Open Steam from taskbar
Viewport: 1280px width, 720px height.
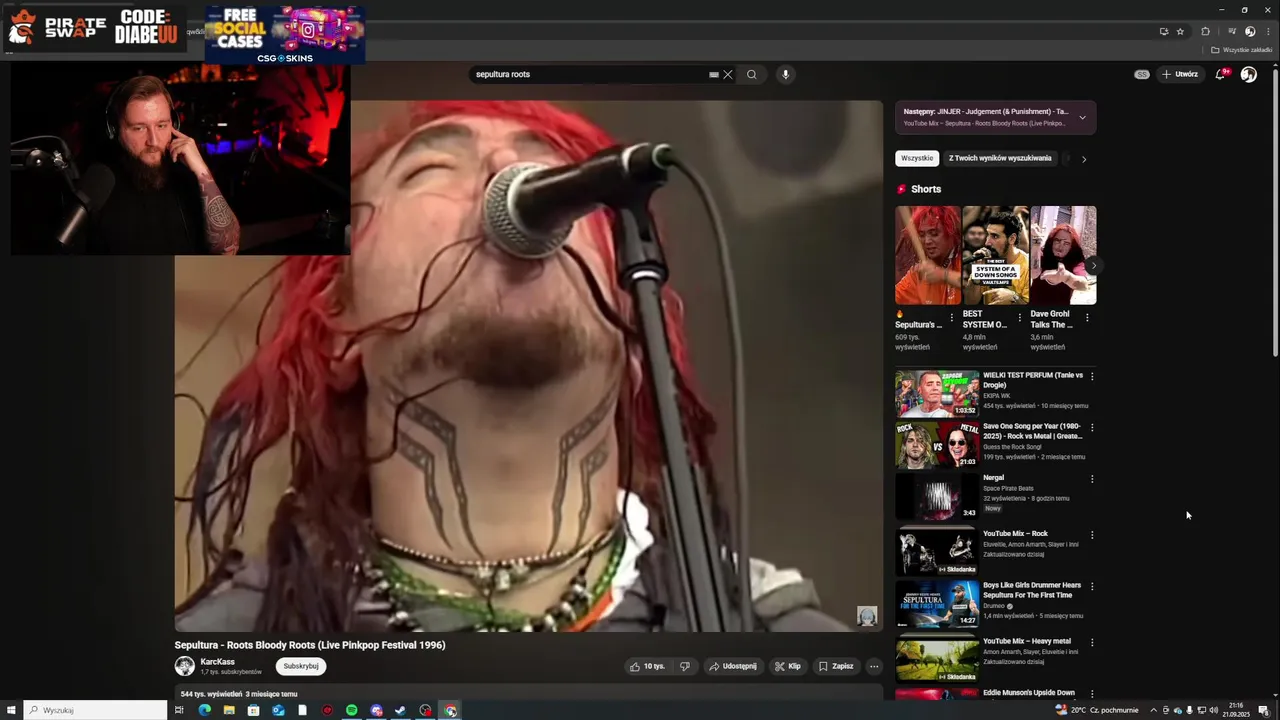[x=401, y=710]
